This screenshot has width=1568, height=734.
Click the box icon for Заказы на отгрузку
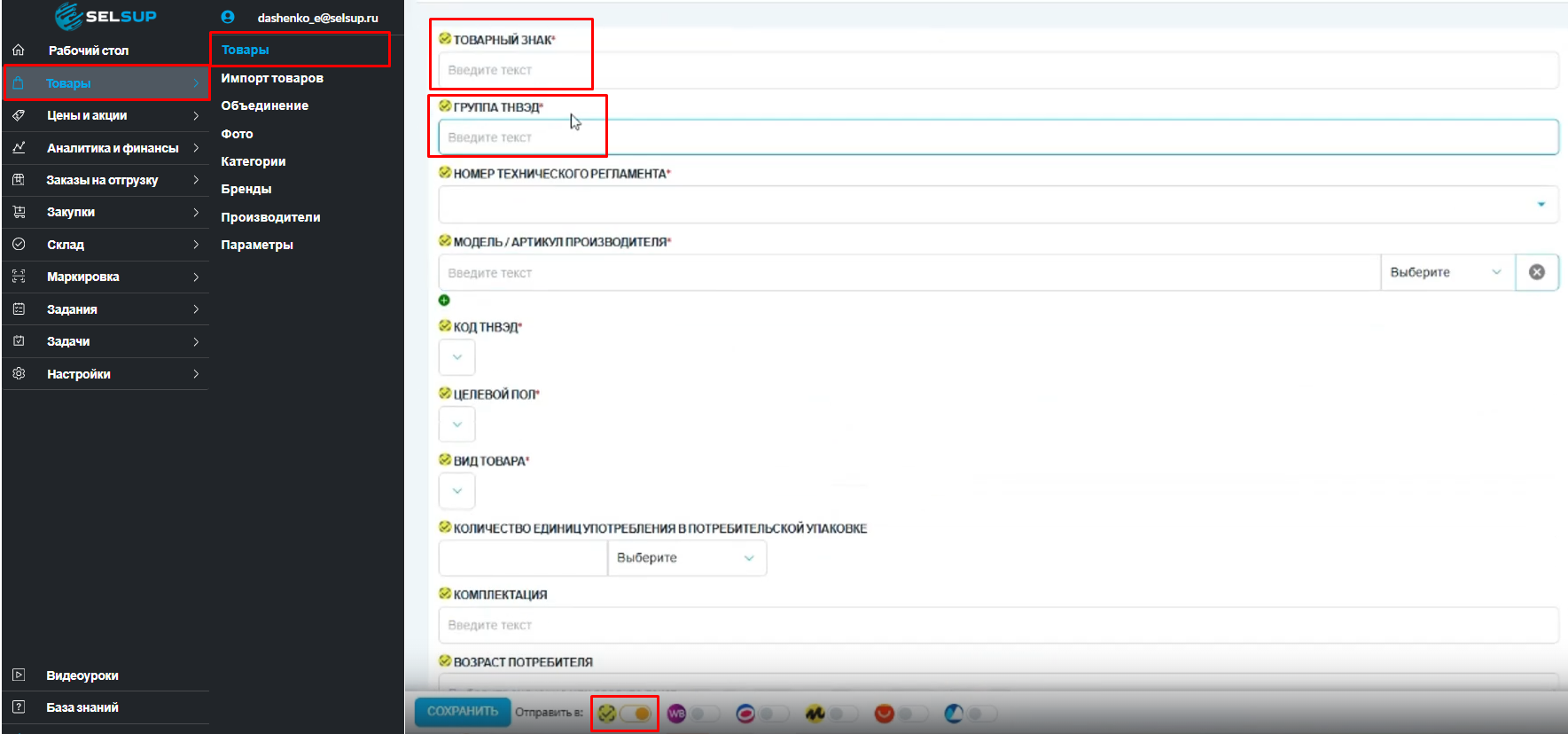pyautogui.click(x=19, y=180)
